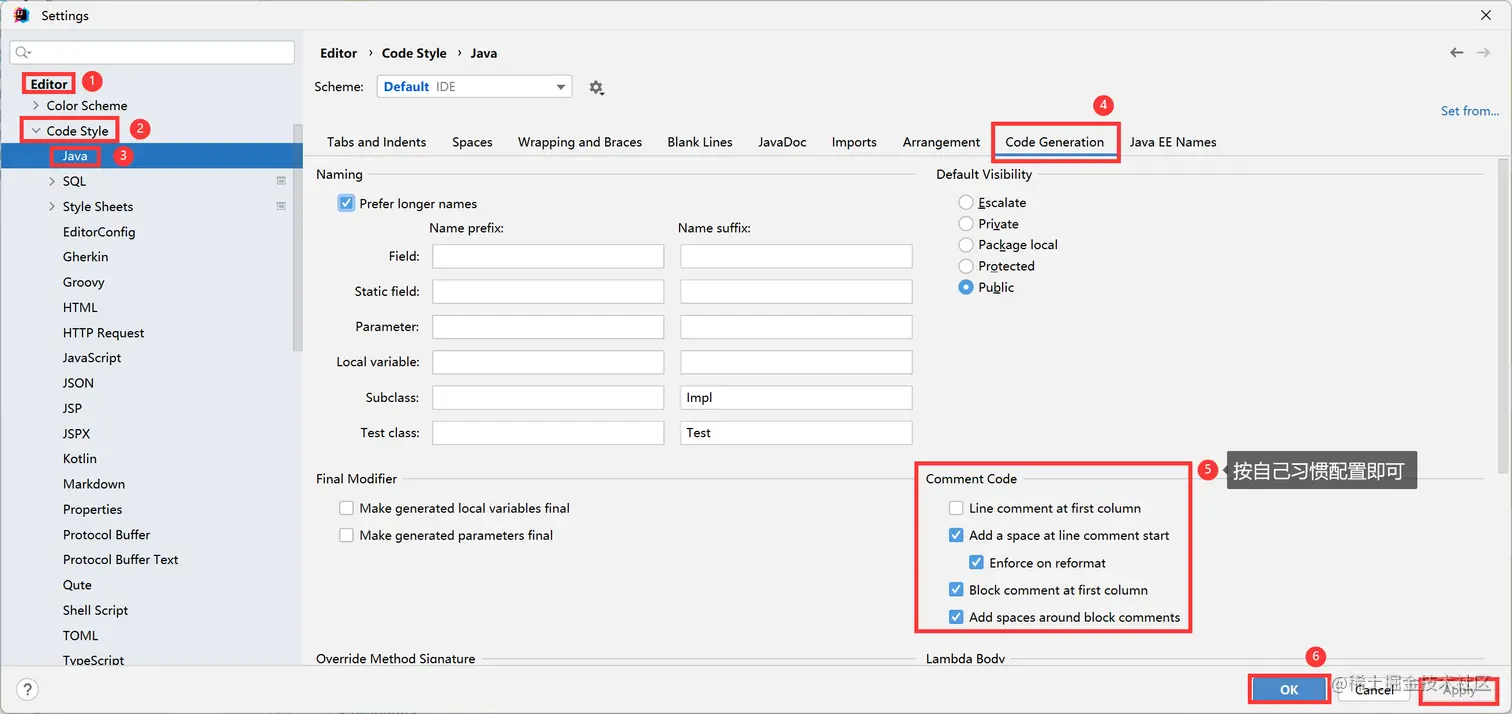Select Protocol Buffer Text tree item
This screenshot has width=1512, height=714.
pyautogui.click(x=120, y=560)
